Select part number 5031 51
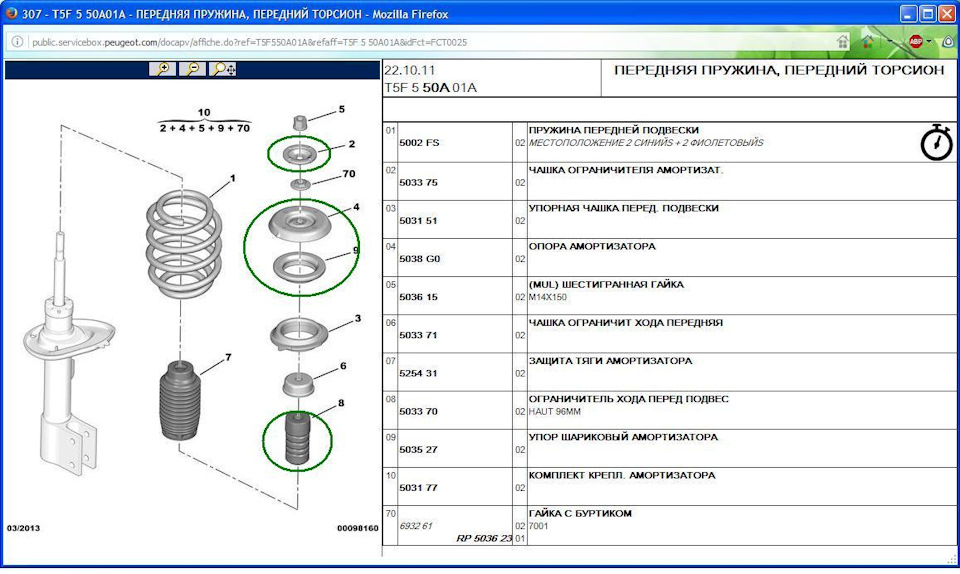Image resolution: width=960 pixels, height=574 pixels. (x=418, y=220)
